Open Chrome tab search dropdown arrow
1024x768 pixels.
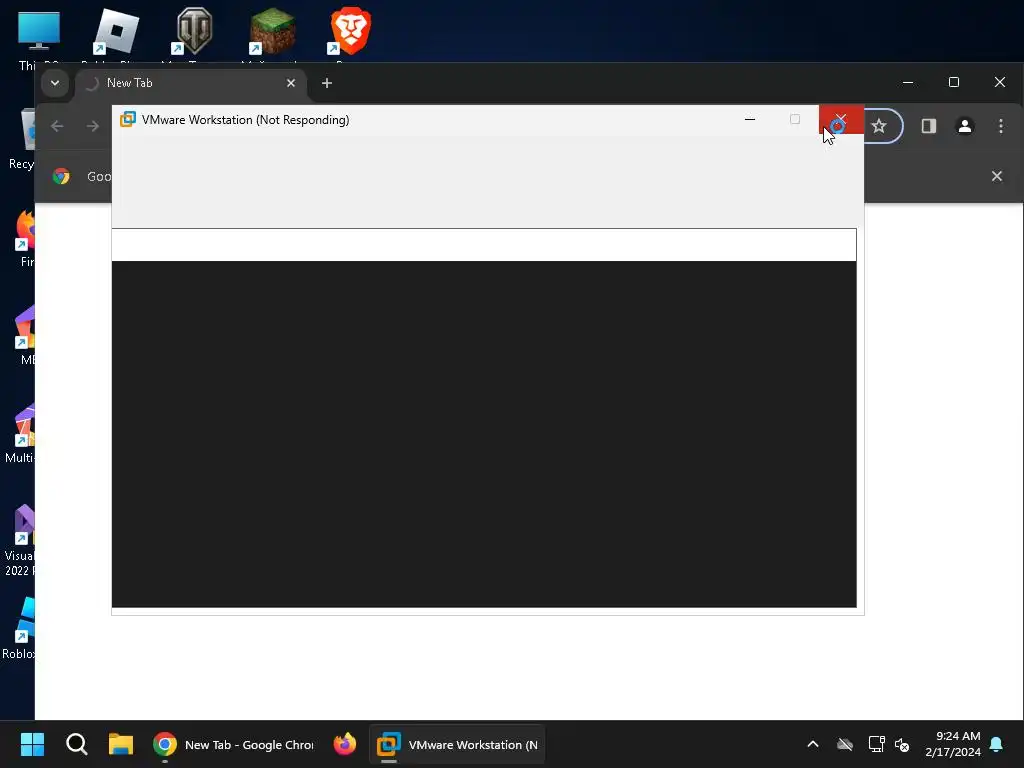coord(55,83)
